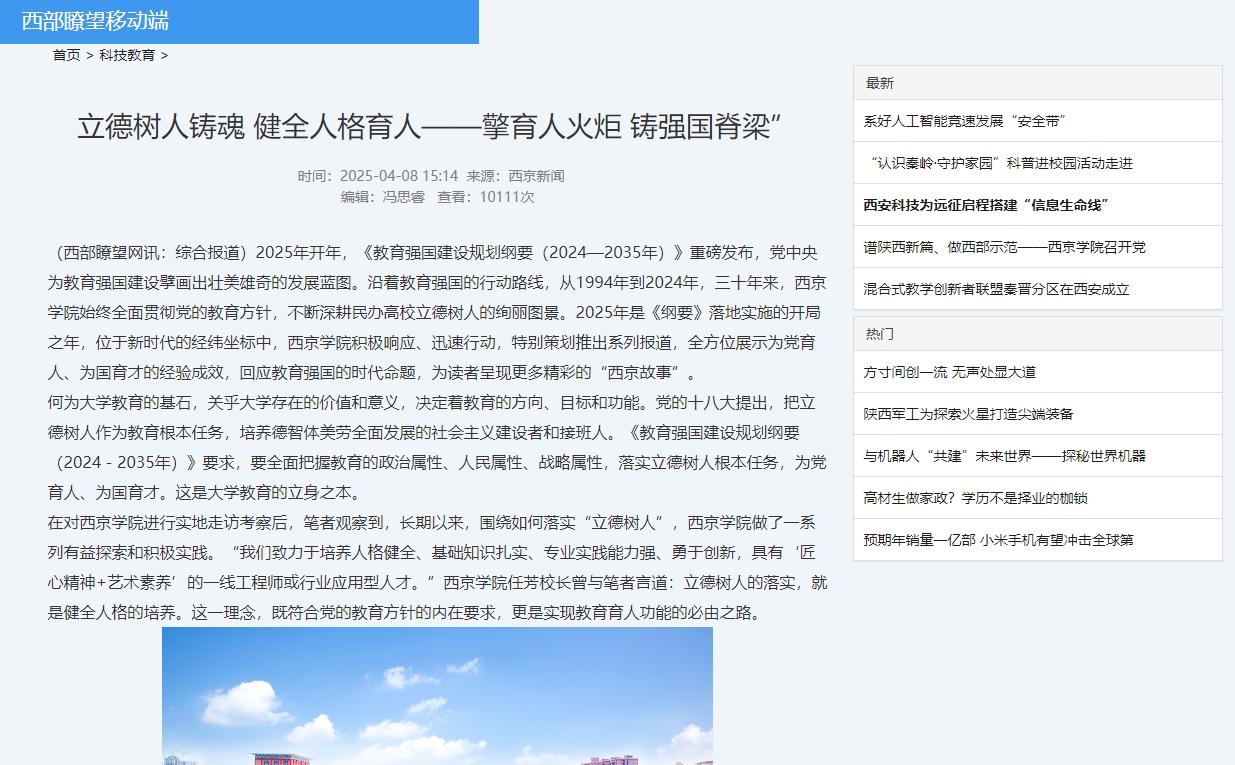Viewport: 1235px width, 765px height.
Task: Open 与机器人“共建”未来世界 article
Action: click(1004, 456)
